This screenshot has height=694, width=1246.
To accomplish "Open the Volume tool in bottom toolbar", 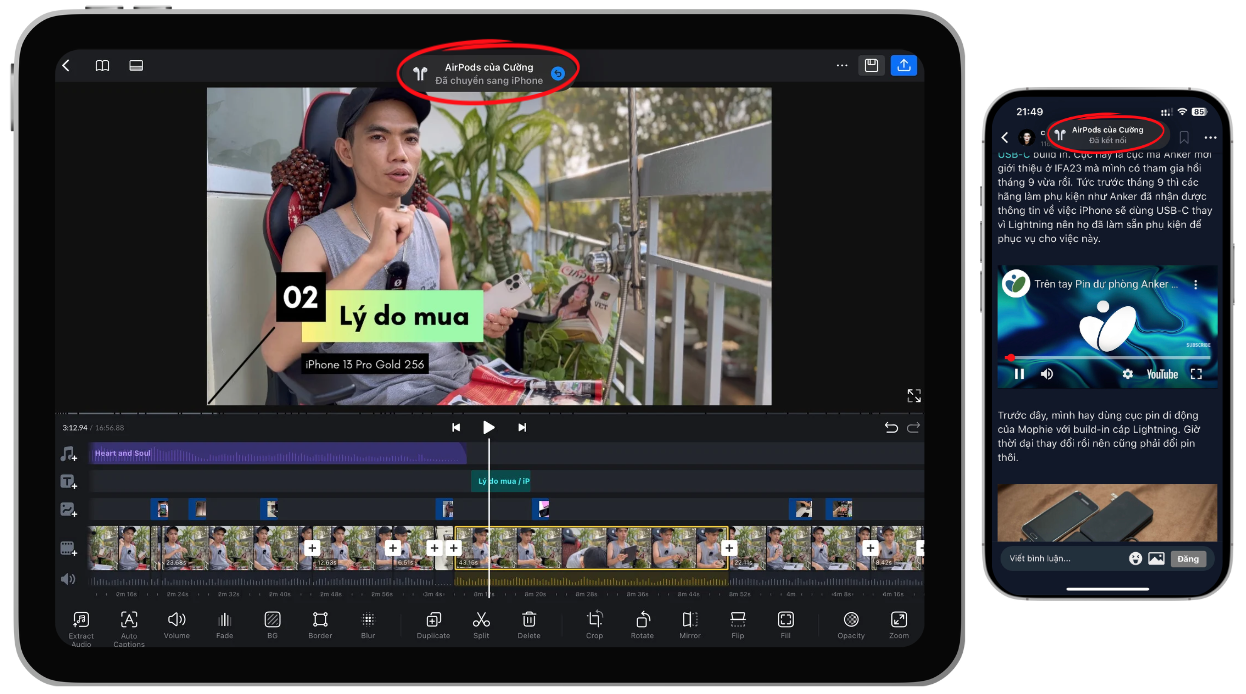I will [x=177, y=625].
